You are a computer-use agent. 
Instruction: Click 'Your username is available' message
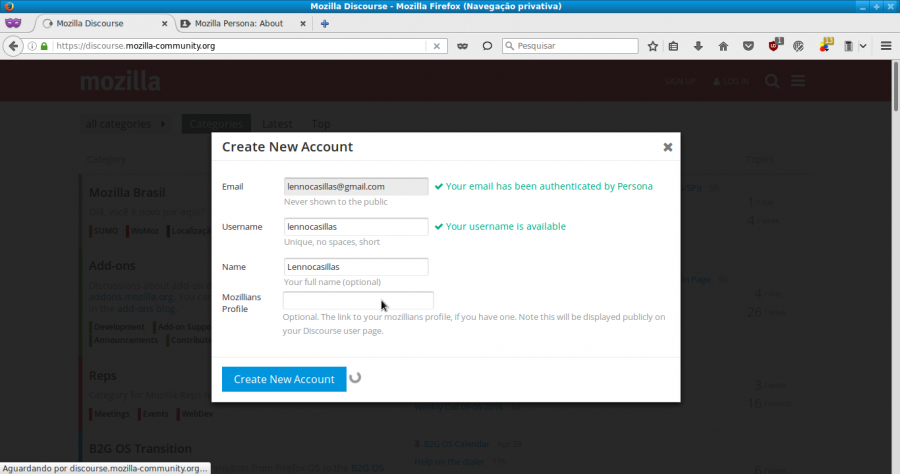pos(506,227)
